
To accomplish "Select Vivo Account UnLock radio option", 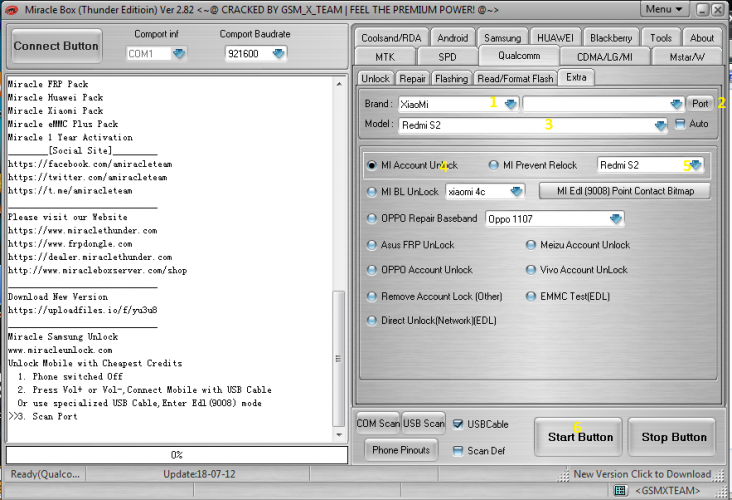I will click(531, 270).
